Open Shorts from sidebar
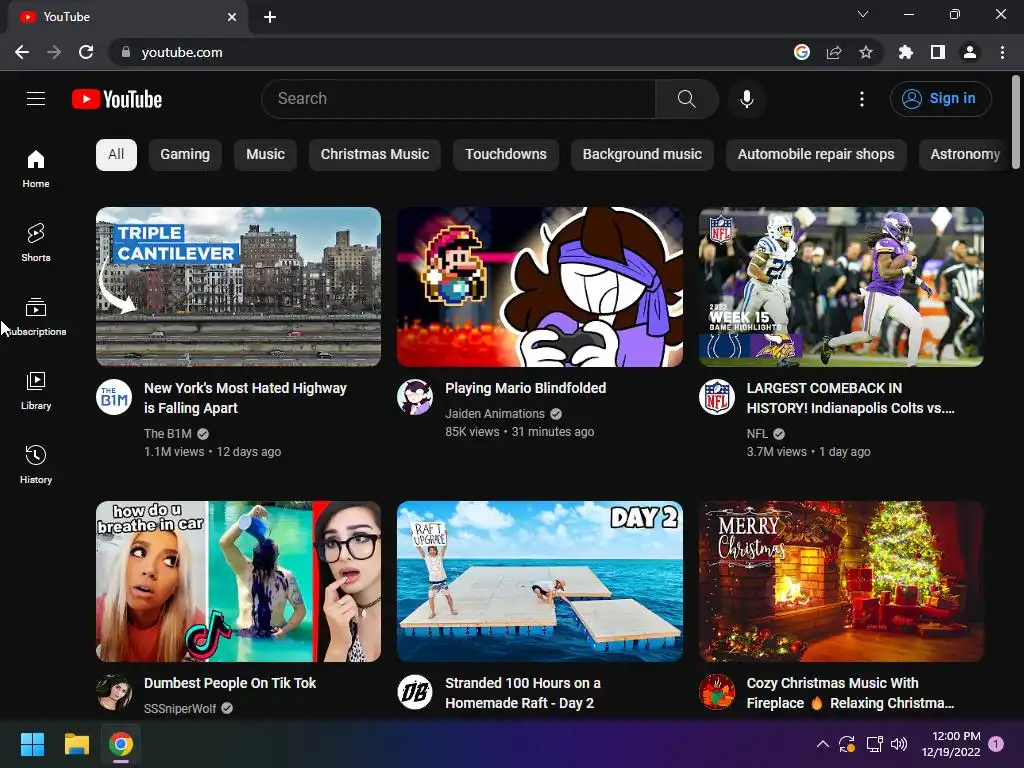 tap(36, 243)
